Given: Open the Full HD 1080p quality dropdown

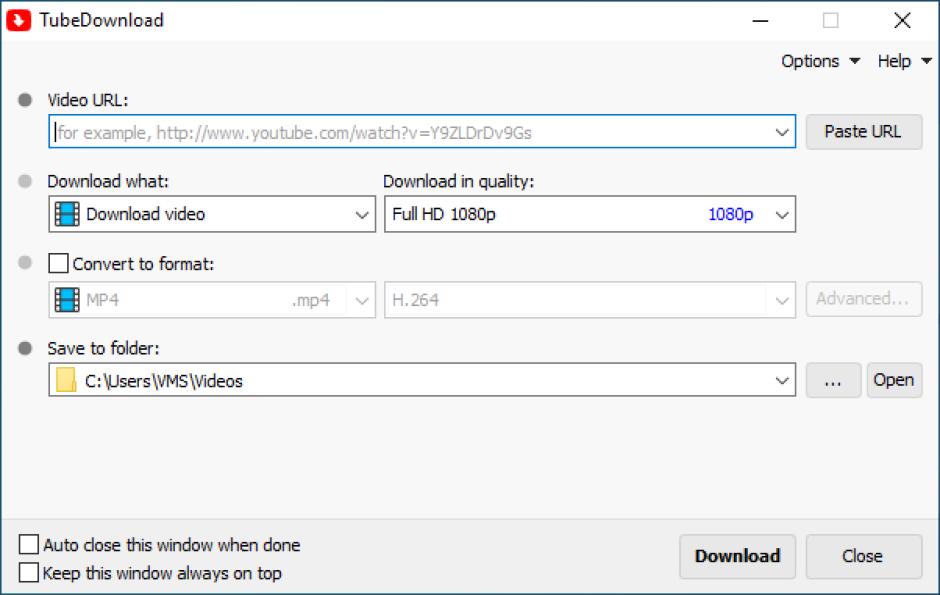Looking at the screenshot, I should 590,214.
